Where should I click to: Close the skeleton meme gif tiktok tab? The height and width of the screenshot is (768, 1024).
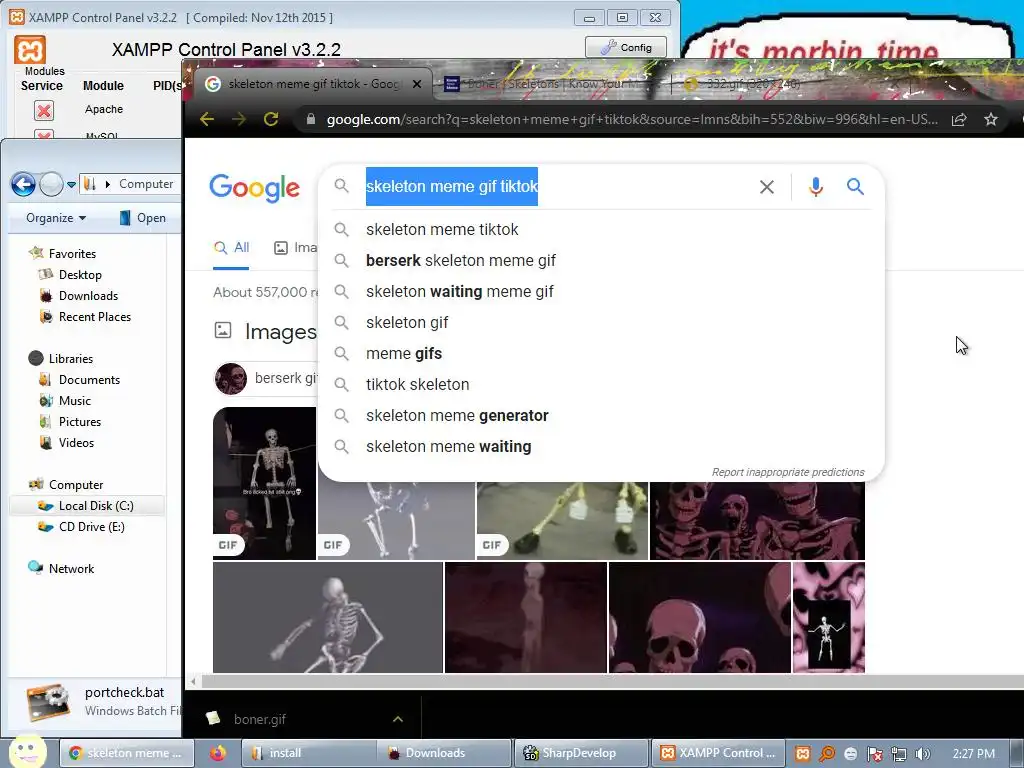tap(417, 84)
